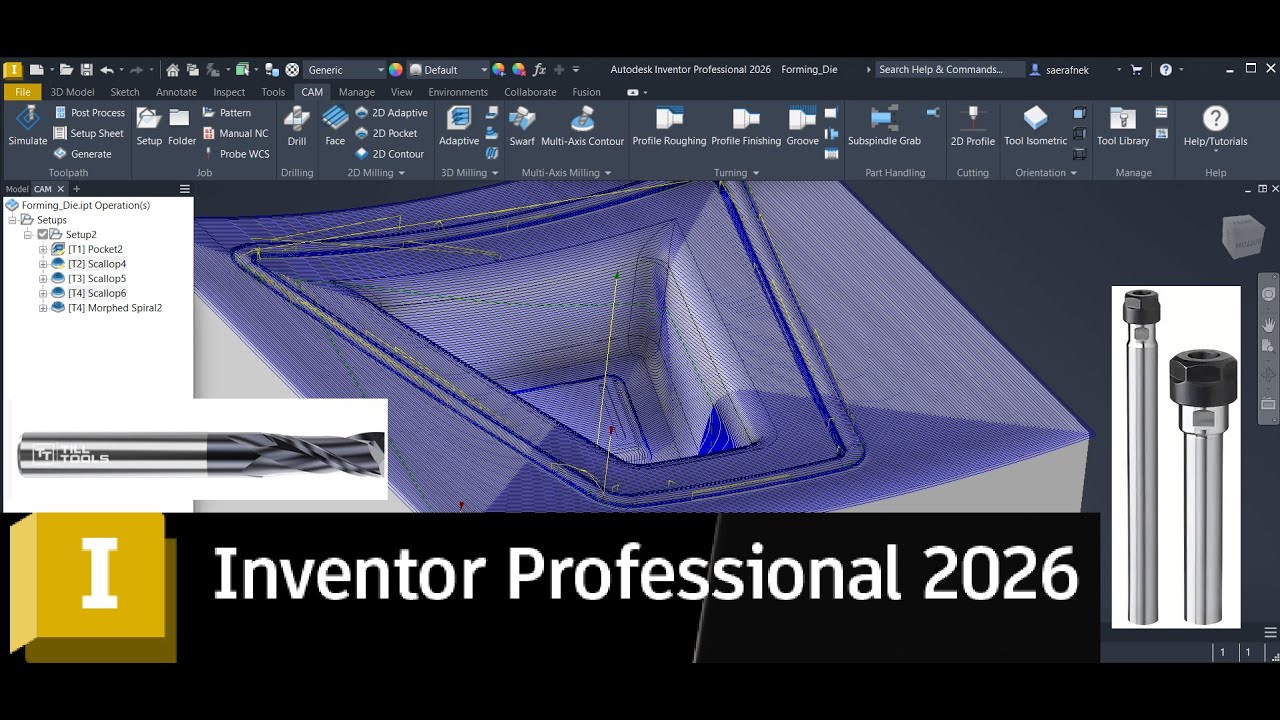The height and width of the screenshot is (720, 1280).
Task: Click the Save icon in quick access toolbar
Action: pyautogui.click(x=87, y=70)
